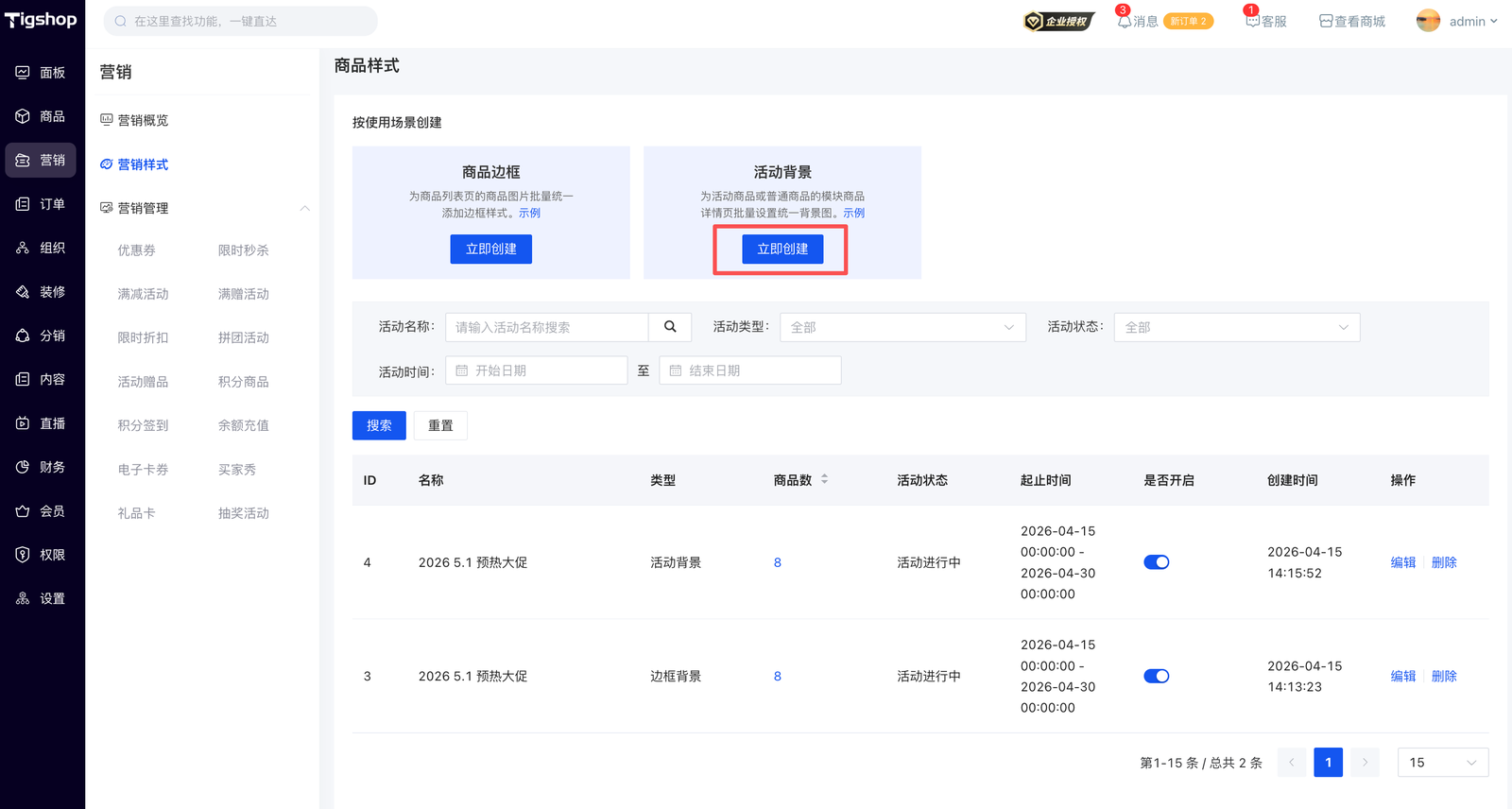1512x809 pixels.
Task: Click the message bell icon
Action: pyautogui.click(x=1124, y=22)
